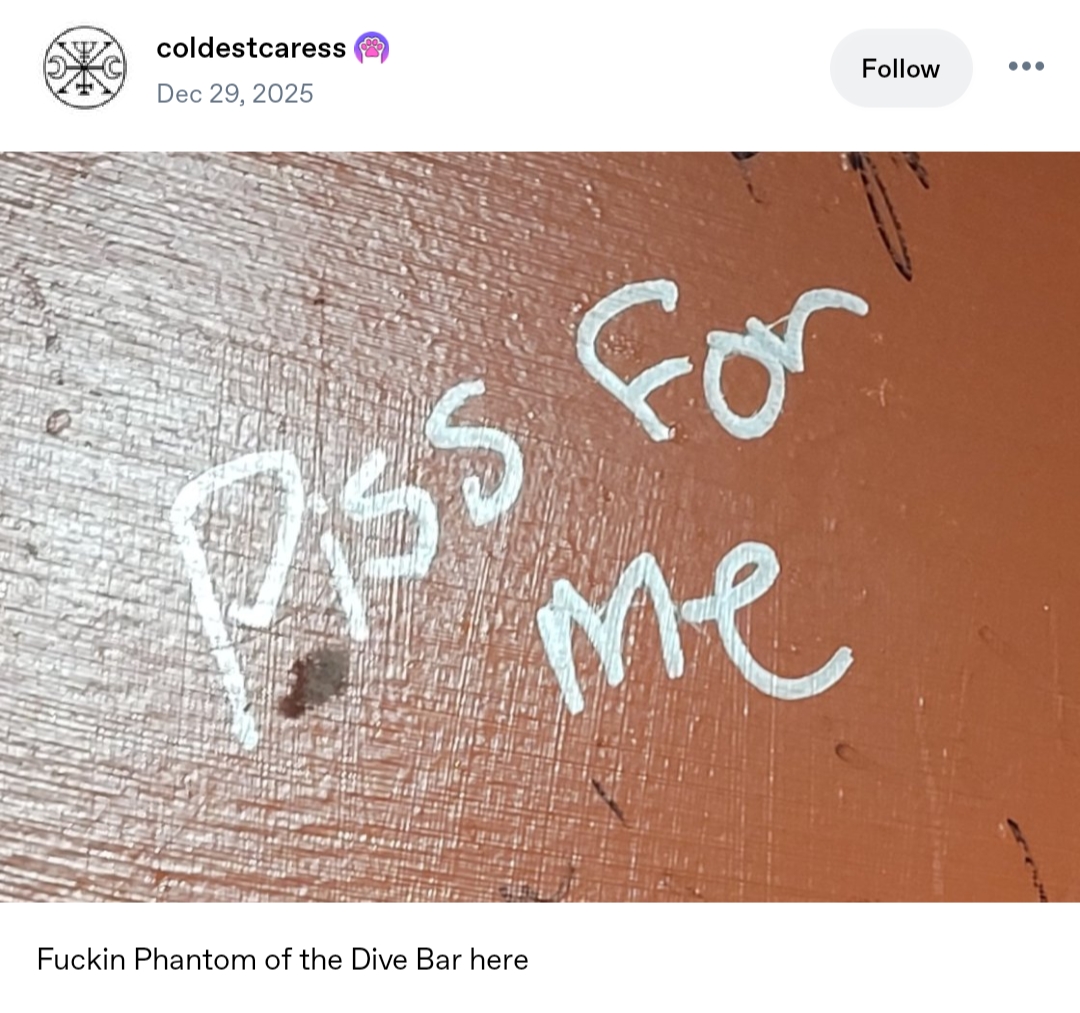Follow coldestcaress with the Follow button
This screenshot has height=1013, width=1080.
(900, 68)
